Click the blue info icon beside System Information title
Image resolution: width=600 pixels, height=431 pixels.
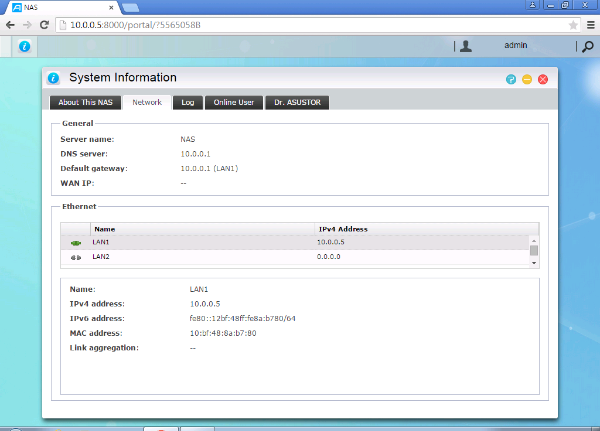coord(53,78)
